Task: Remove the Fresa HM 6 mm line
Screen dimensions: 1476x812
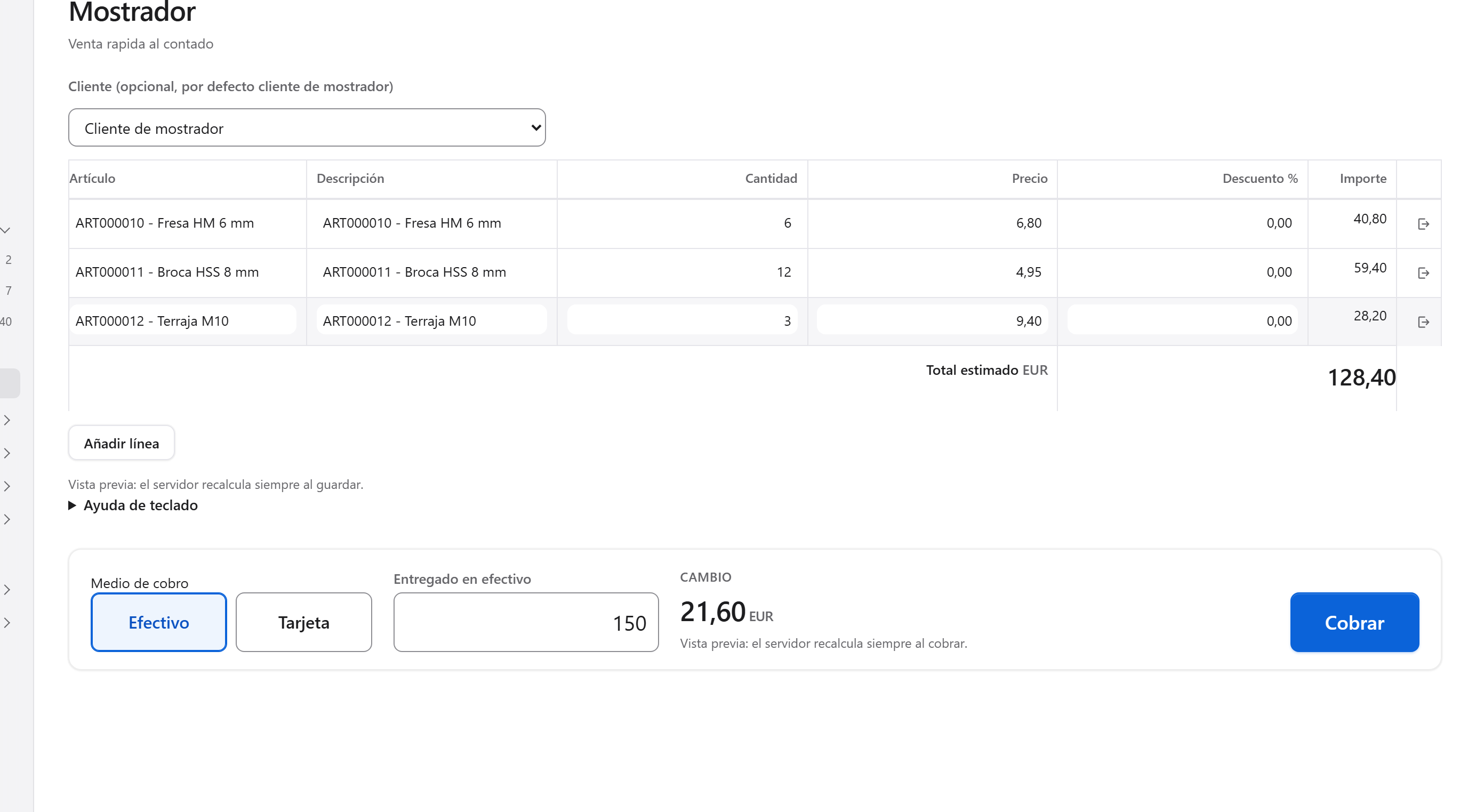Action: pyautogui.click(x=1423, y=223)
